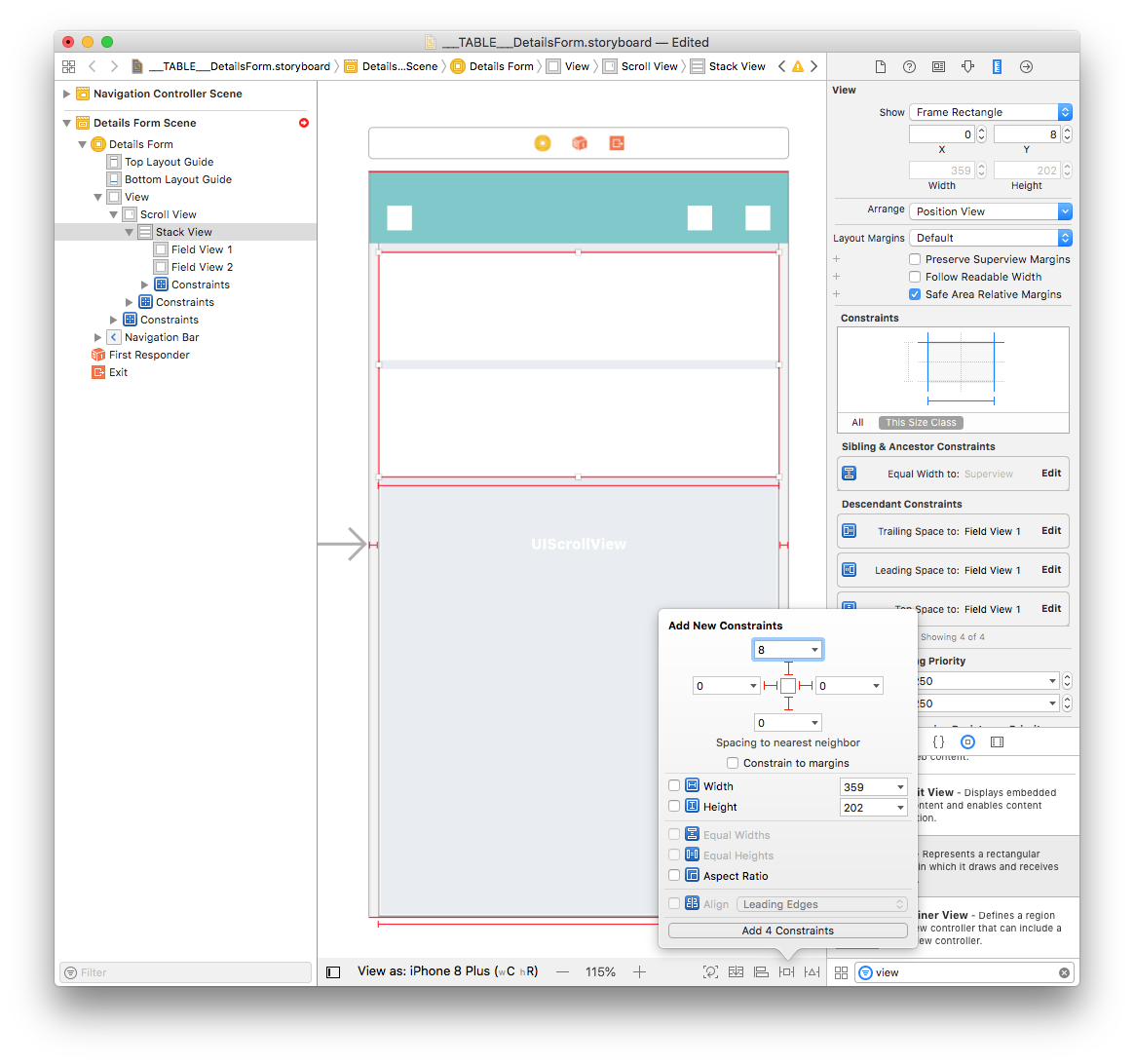Enable Follow Readable Width
This screenshot has width=1134, height=1064.
pos(915,277)
